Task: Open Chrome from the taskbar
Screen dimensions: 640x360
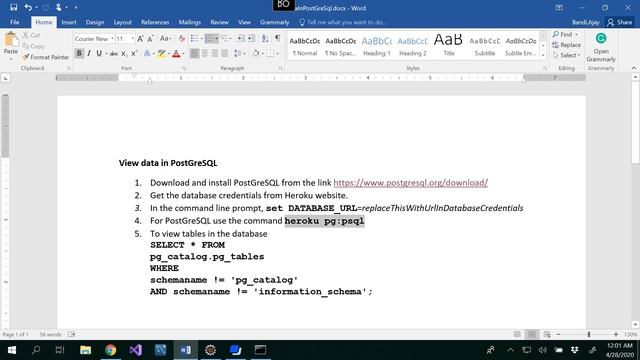Action: (110, 350)
